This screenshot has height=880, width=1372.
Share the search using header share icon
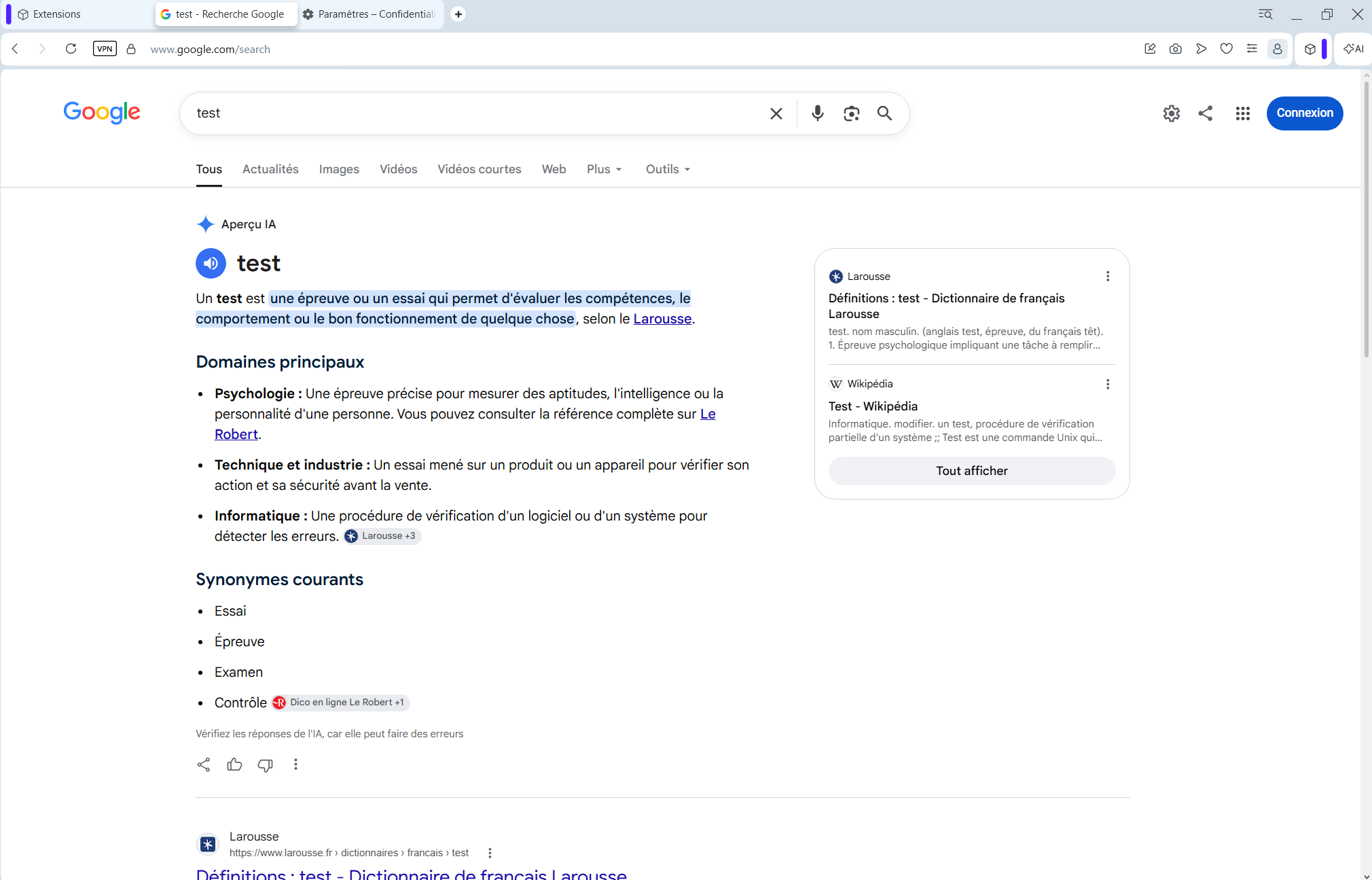(x=1206, y=113)
